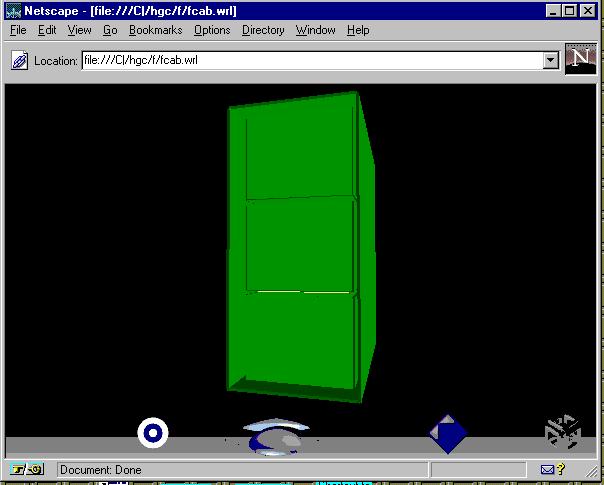Click the trackball walk navigation control

pyautogui.click(x=275, y=437)
